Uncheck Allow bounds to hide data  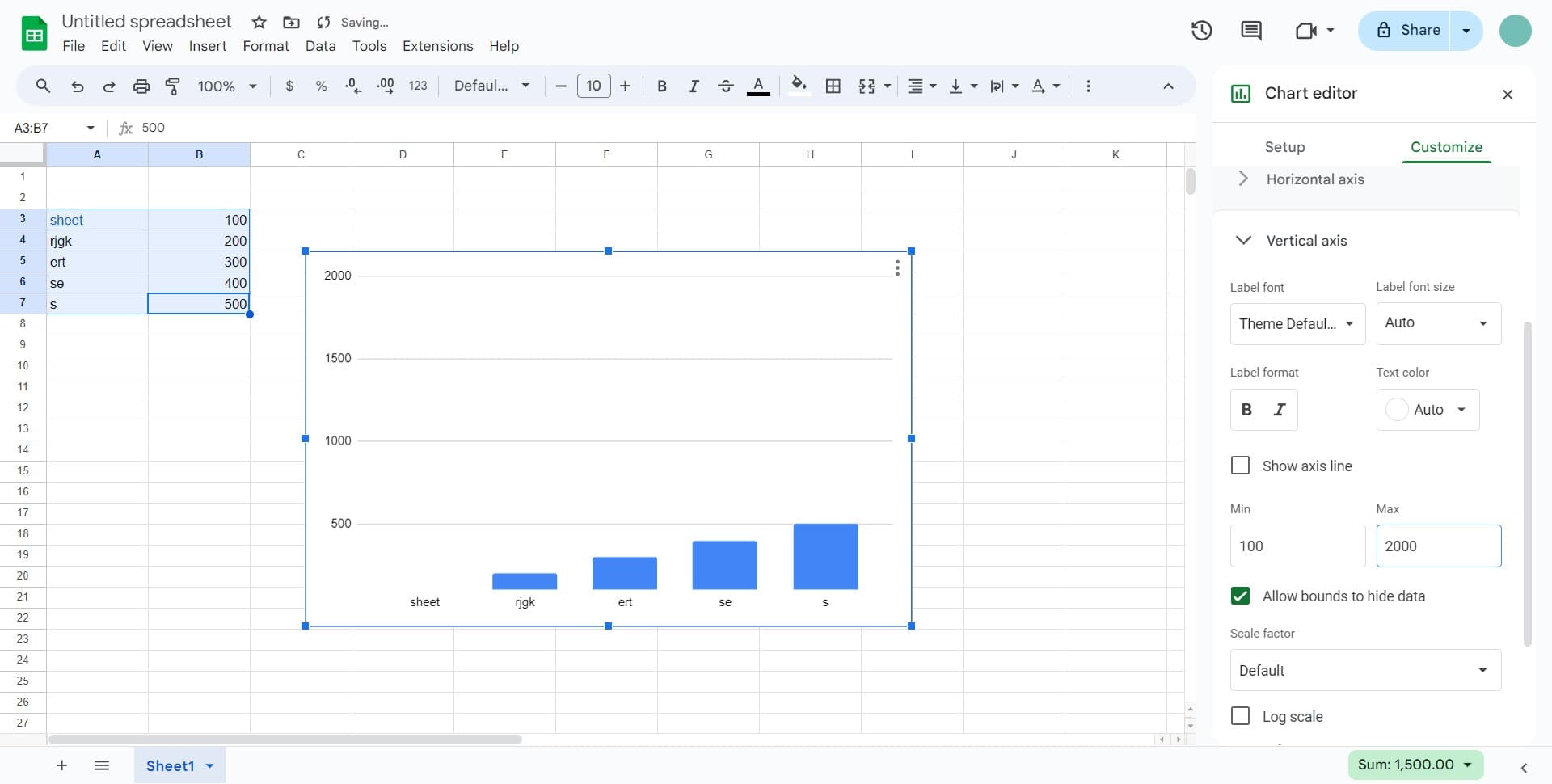[x=1239, y=596]
